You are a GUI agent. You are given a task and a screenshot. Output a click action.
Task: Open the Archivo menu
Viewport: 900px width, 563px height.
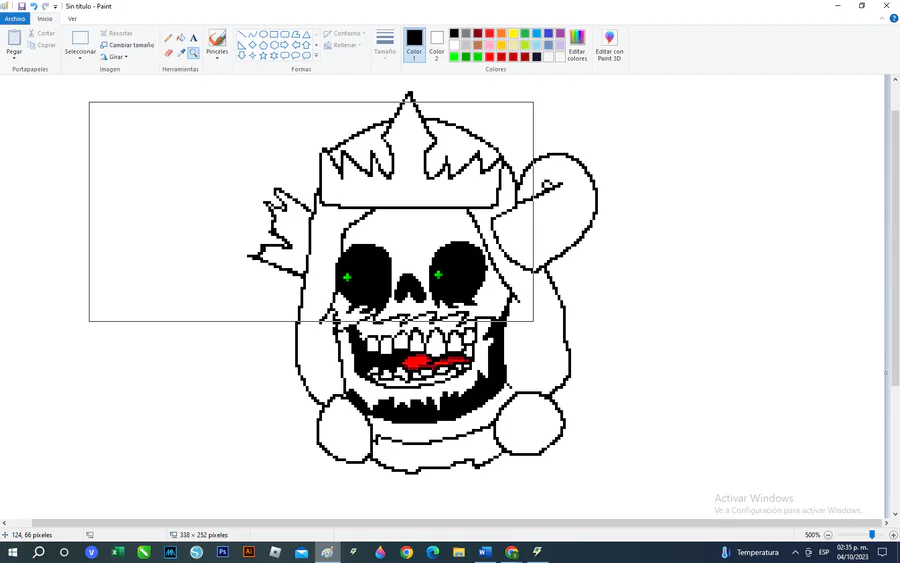click(x=15, y=19)
